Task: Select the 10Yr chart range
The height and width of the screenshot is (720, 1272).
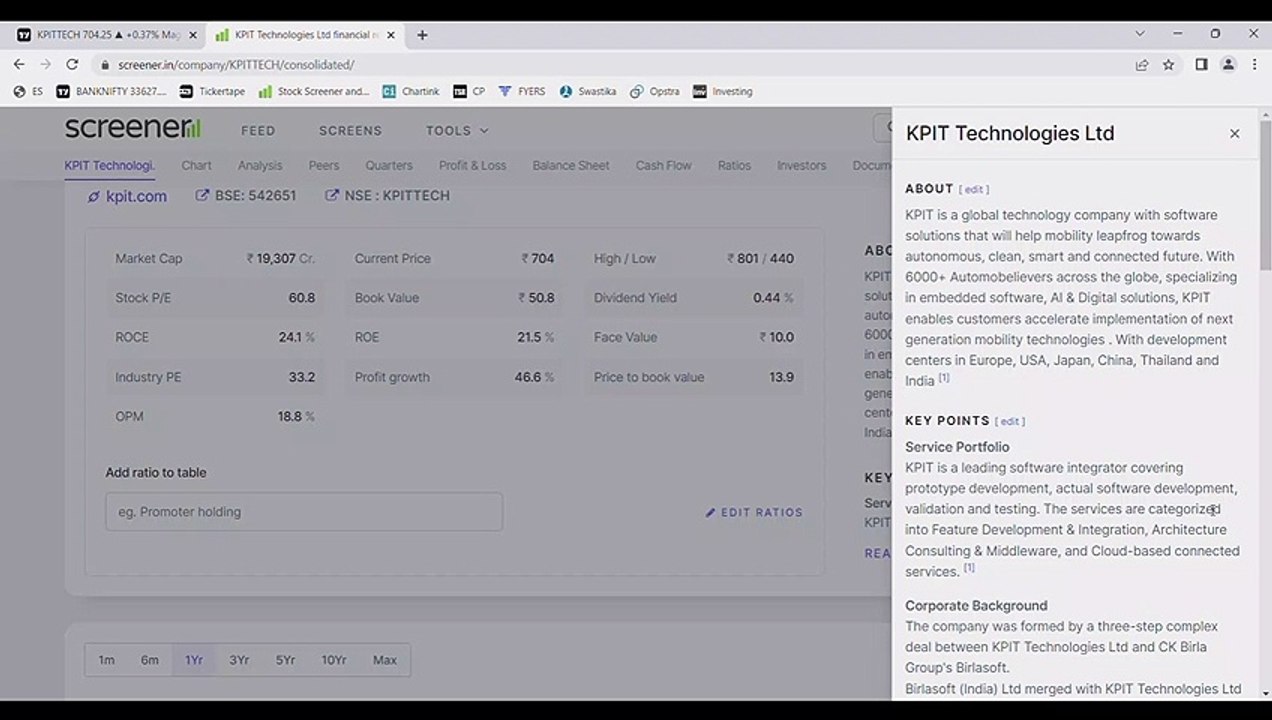Action: (334, 660)
